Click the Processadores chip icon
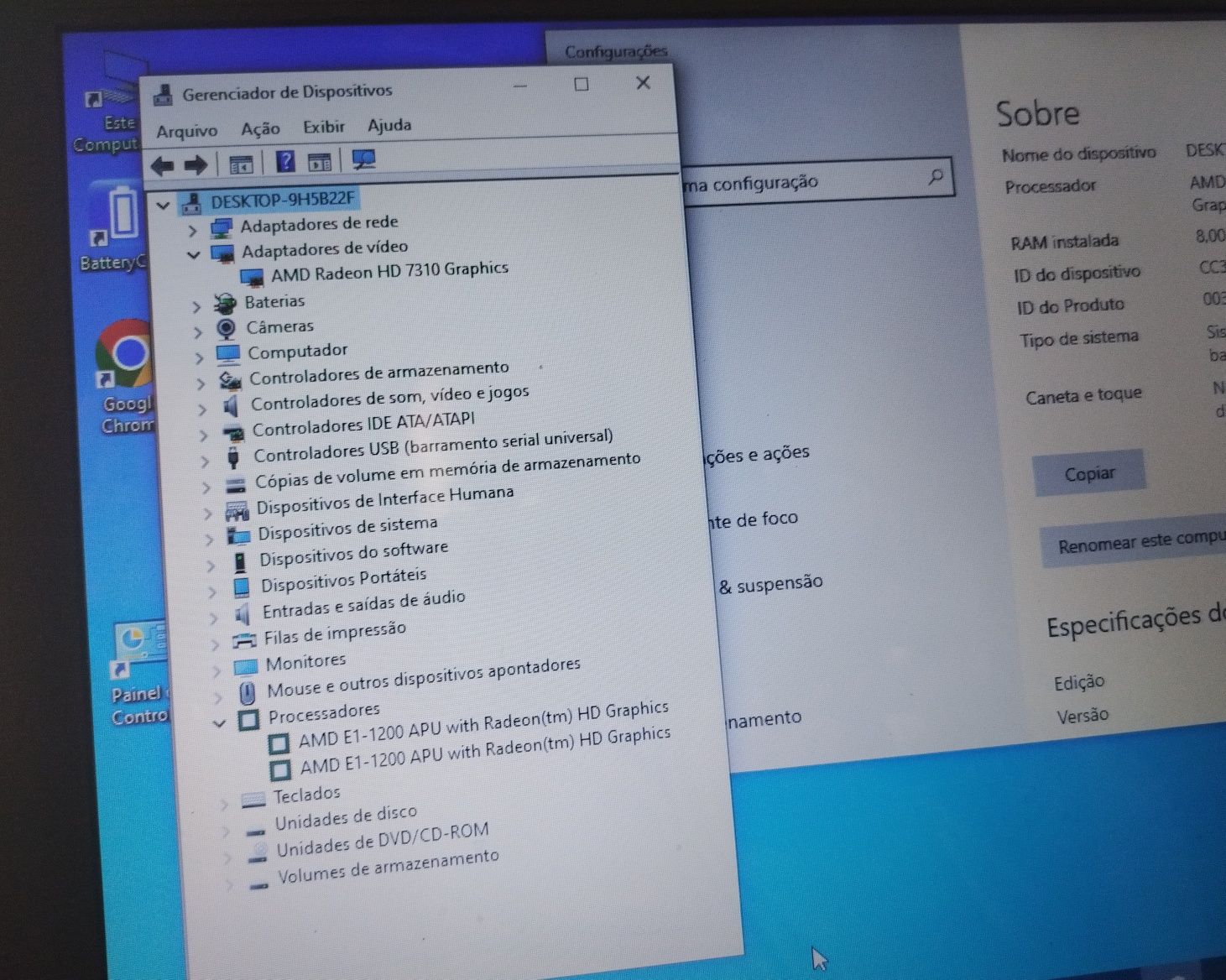1226x980 pixels. [x=248, y=720]
